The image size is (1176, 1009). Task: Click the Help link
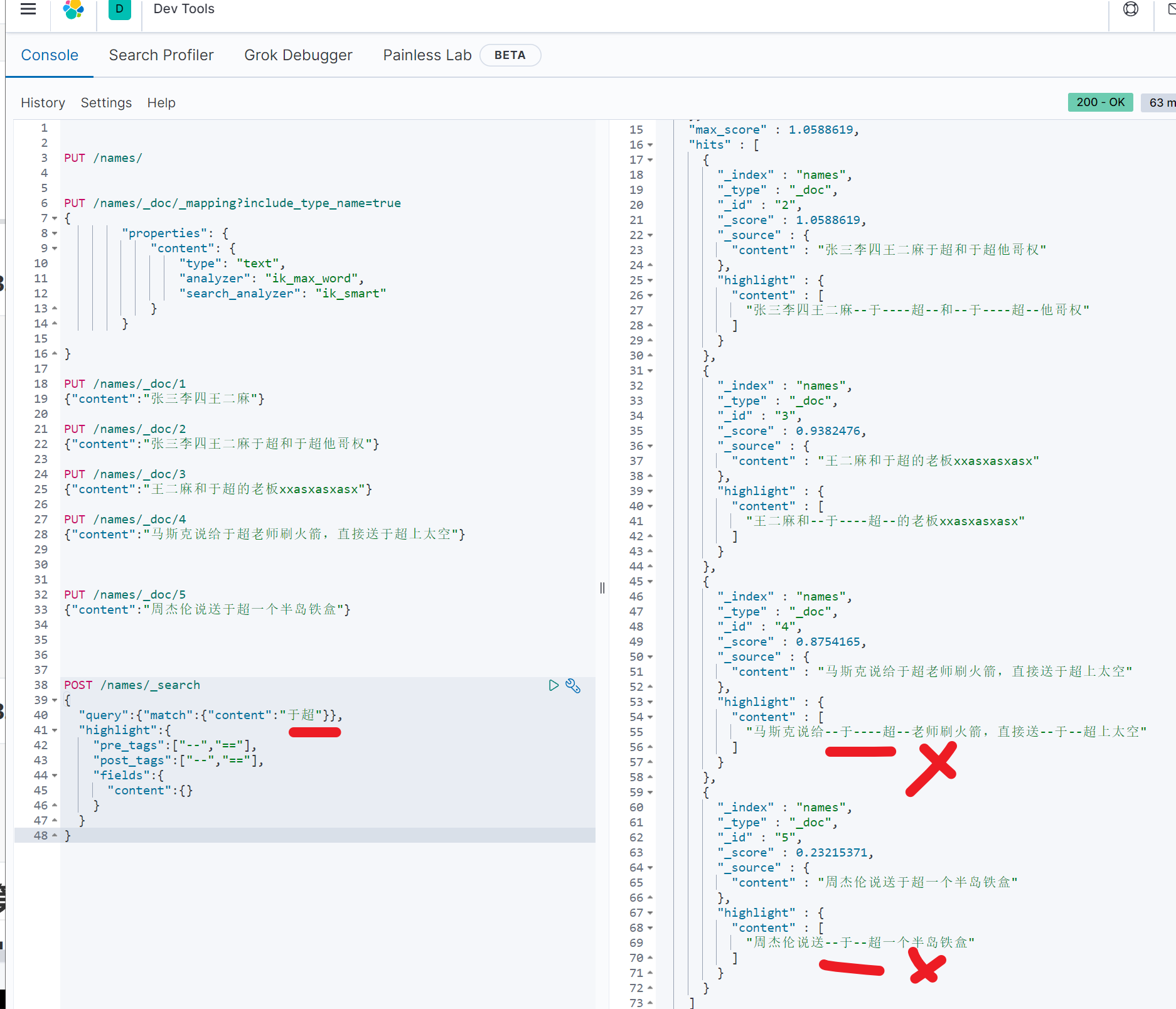point(161,103)
